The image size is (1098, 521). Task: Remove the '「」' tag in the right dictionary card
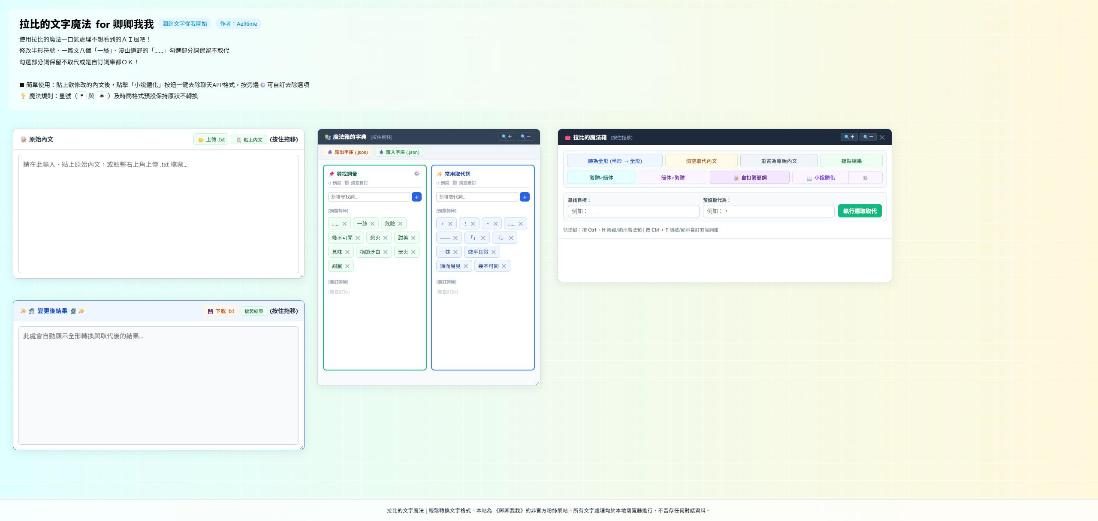482,238
